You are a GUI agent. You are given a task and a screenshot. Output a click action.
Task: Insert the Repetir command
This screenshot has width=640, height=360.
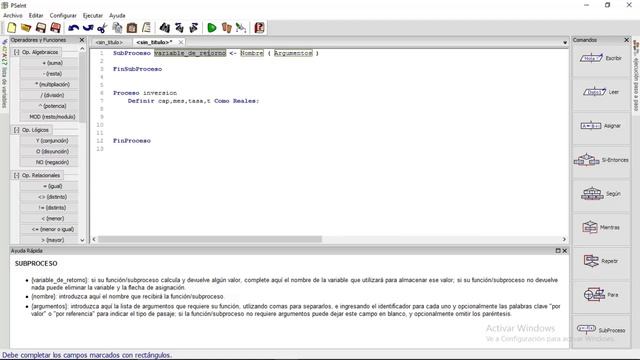point(601,261)
